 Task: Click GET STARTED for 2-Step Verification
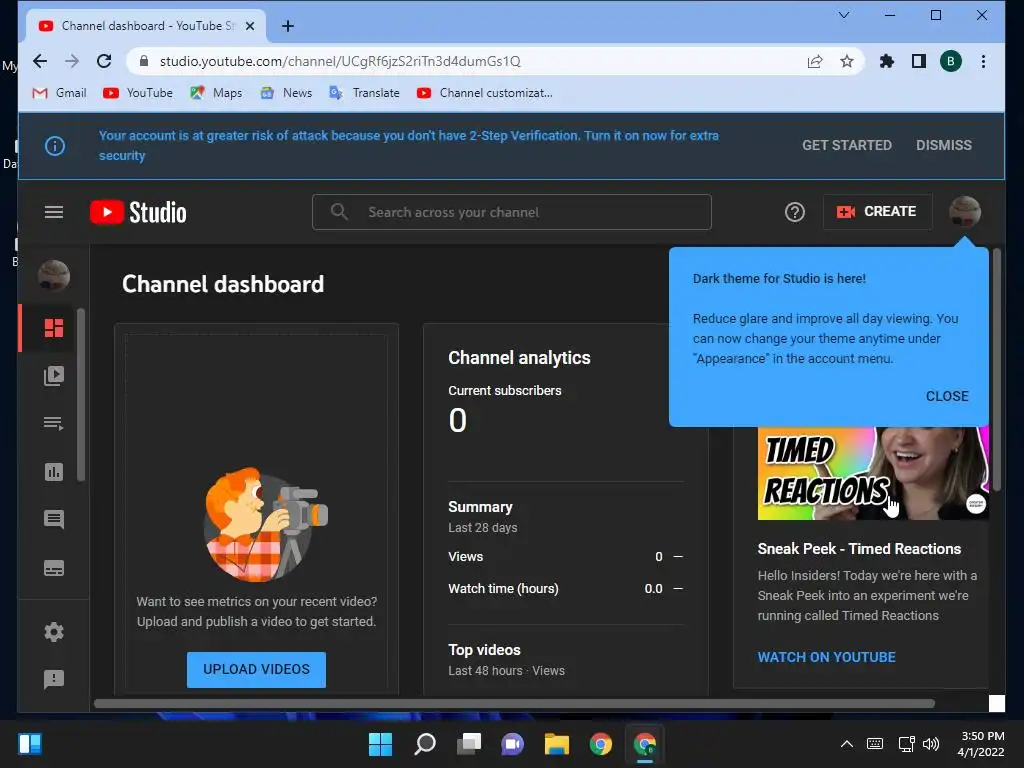point(846,145)
